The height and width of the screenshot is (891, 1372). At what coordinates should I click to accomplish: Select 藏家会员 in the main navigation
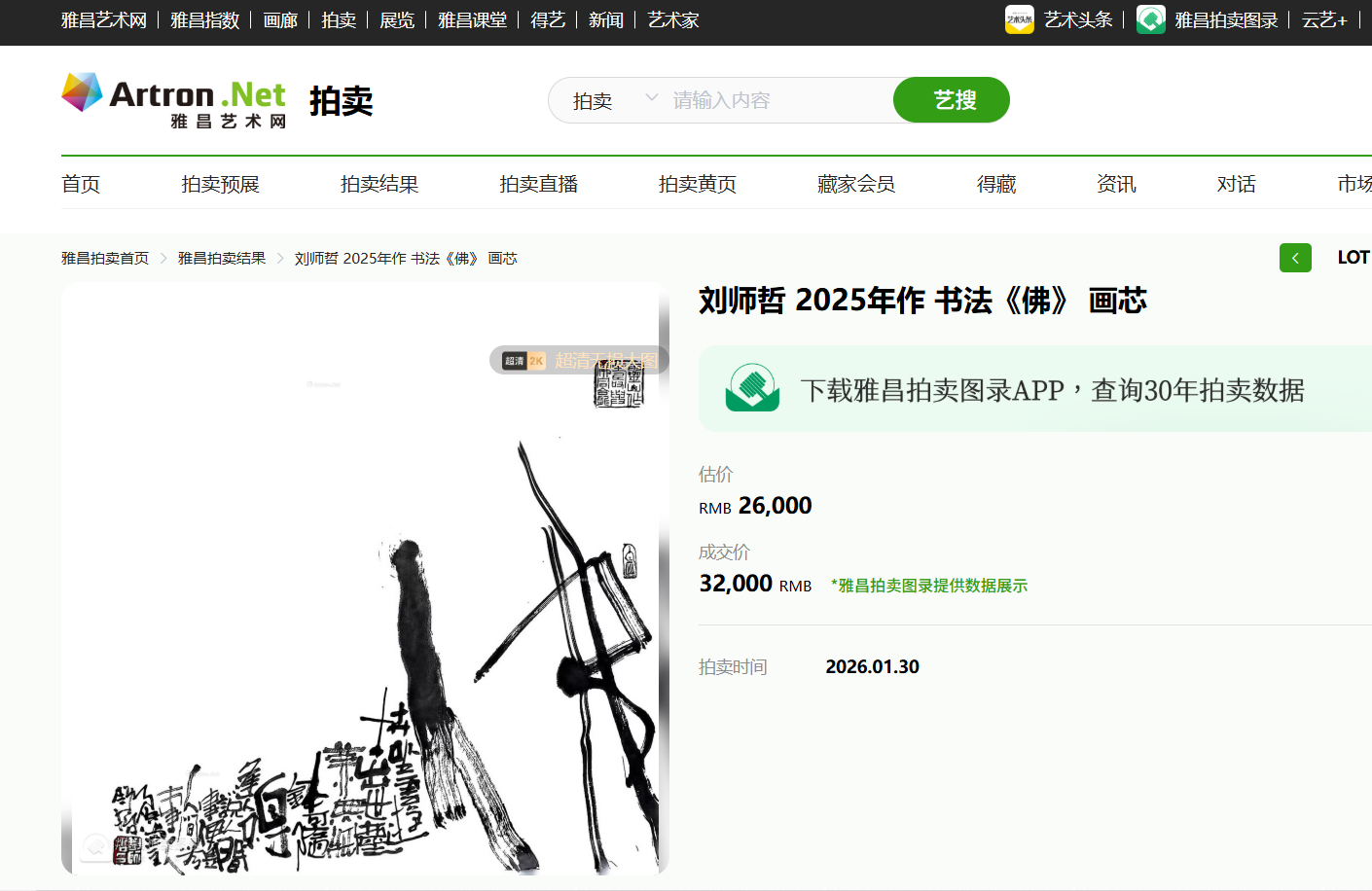856,184
